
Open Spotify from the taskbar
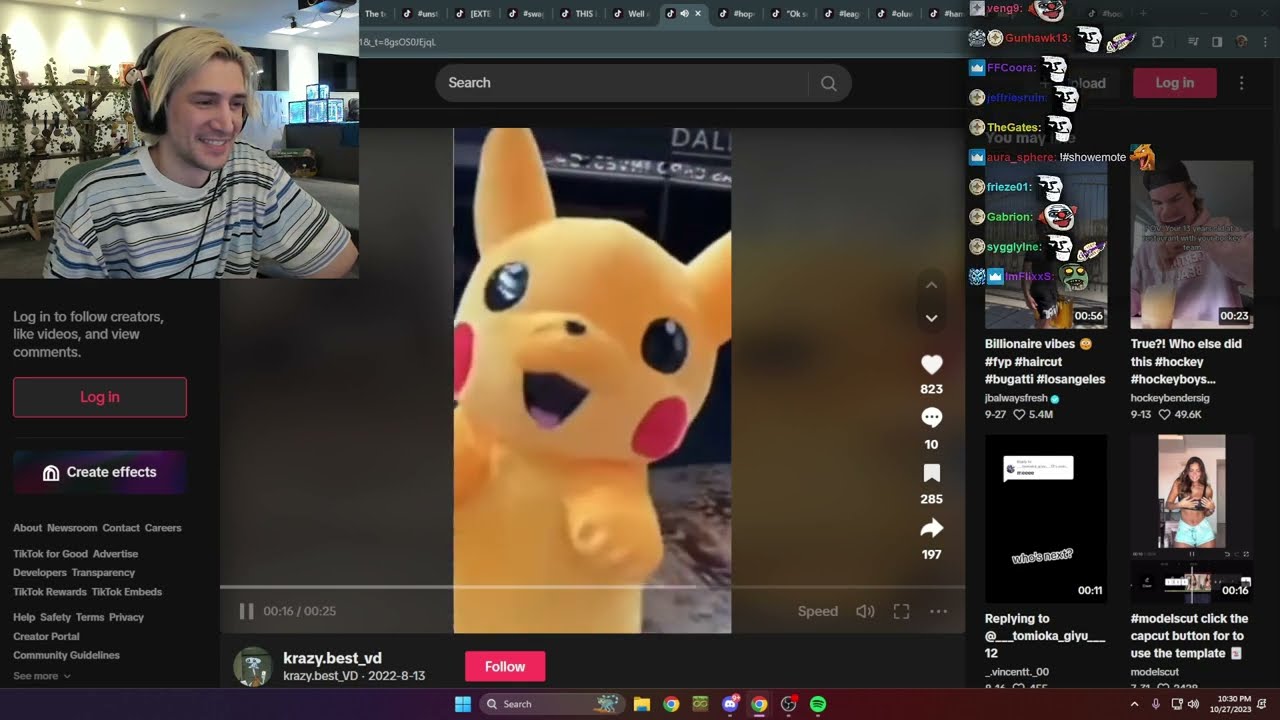[818, 704]
